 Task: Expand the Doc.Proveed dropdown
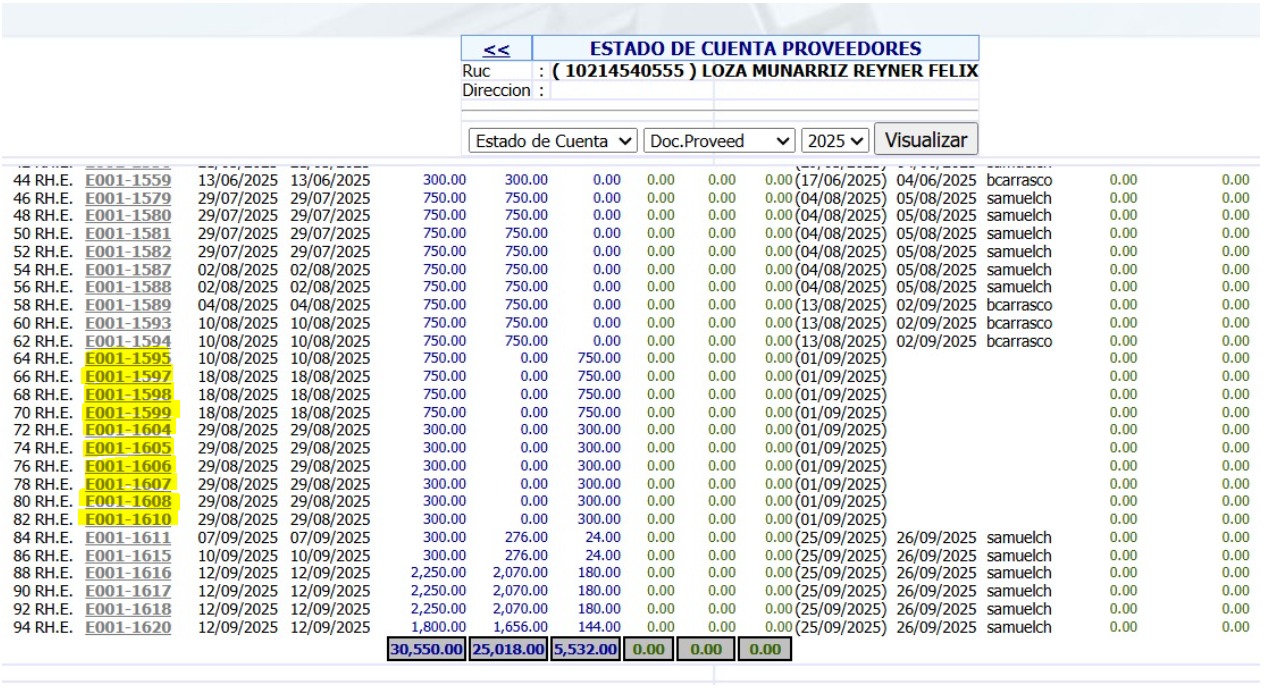tap(719, 141)
